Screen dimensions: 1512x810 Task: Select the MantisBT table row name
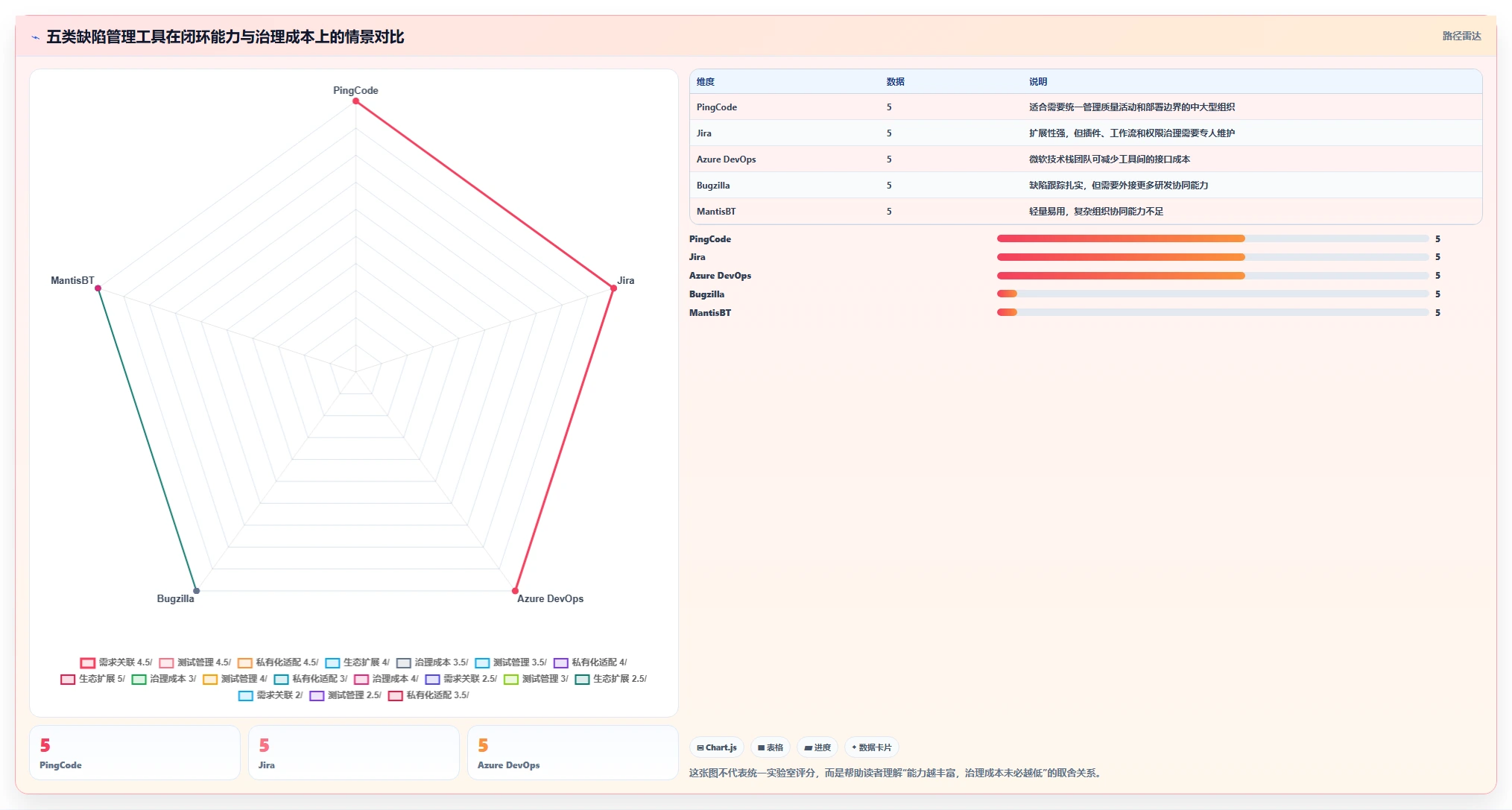coord(716,212)
